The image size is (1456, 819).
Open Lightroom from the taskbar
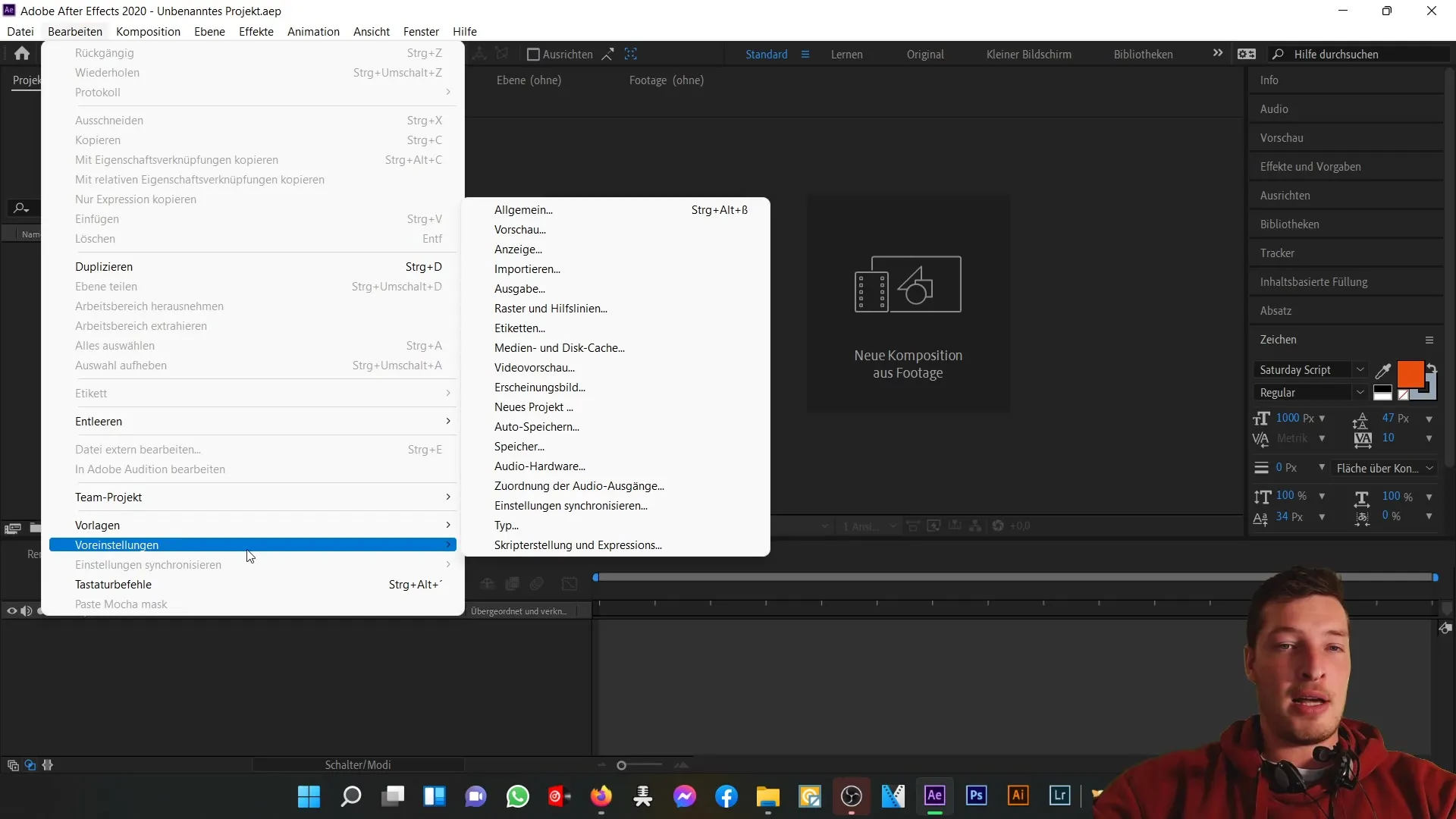[x=1059, y=795]
